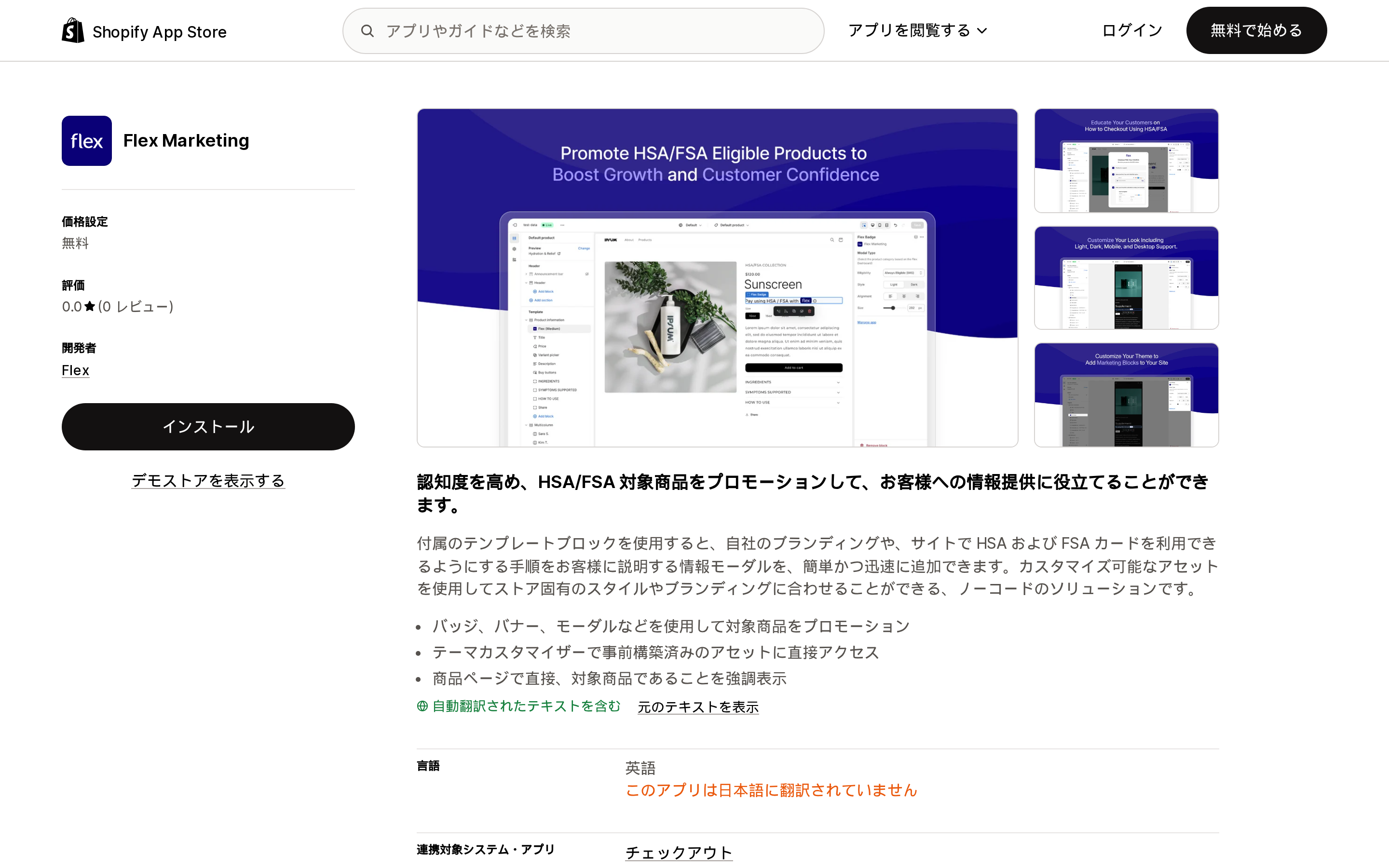
Task: Open the Customize Your Theme thumbnail
Action: pyautogui.click(x=1126, y=395)
